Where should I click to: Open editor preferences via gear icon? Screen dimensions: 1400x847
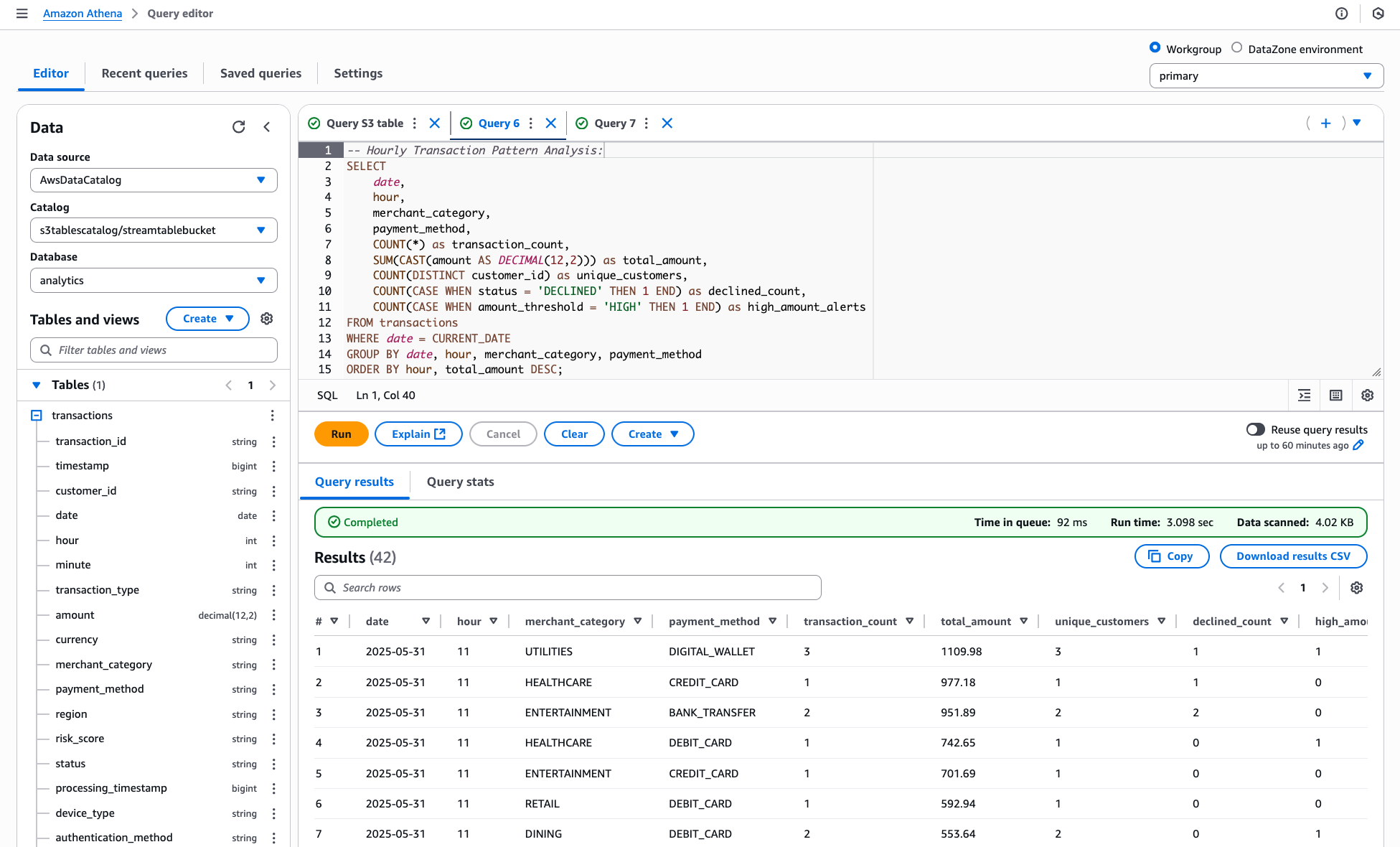point(1367,396)
